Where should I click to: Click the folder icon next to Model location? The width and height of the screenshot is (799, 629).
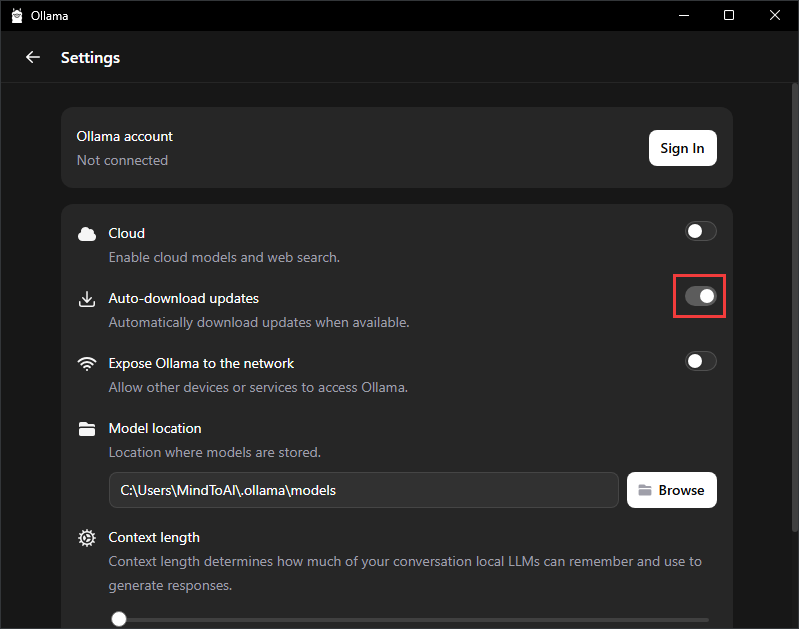click(87, 429)
